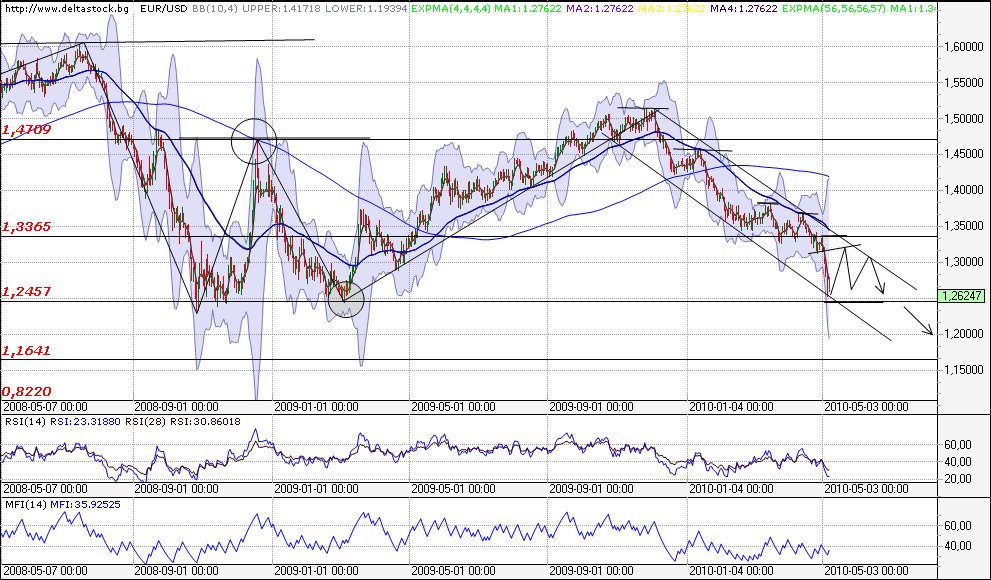
Task: Click 2010-05-03 date on main price chart axis
Action: [866, 407]
